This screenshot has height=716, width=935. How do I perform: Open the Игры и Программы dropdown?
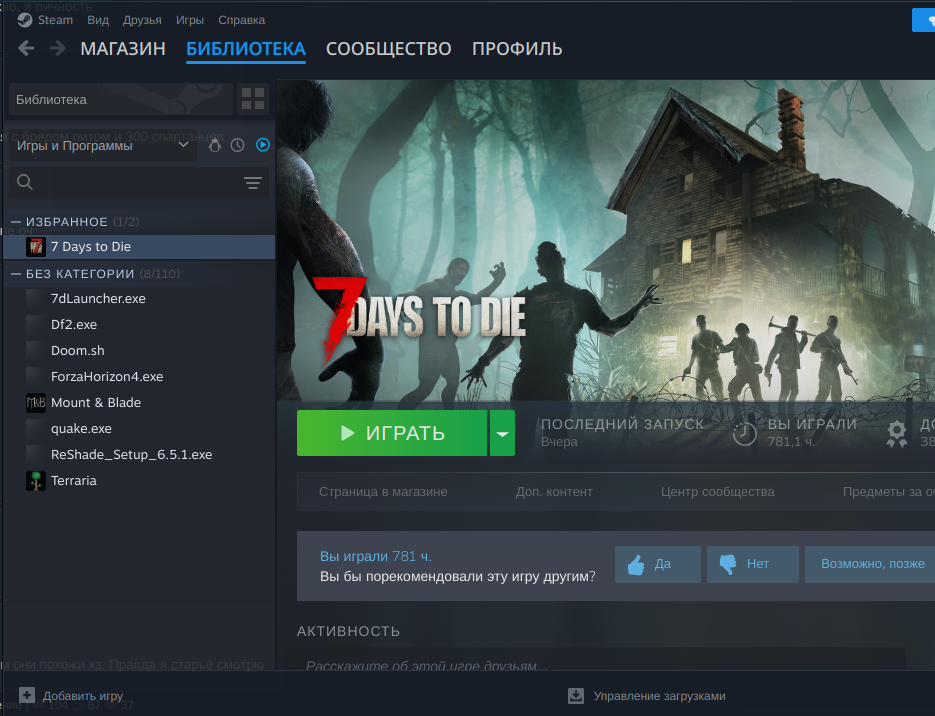pyautogui.click(x=103, y=145)
